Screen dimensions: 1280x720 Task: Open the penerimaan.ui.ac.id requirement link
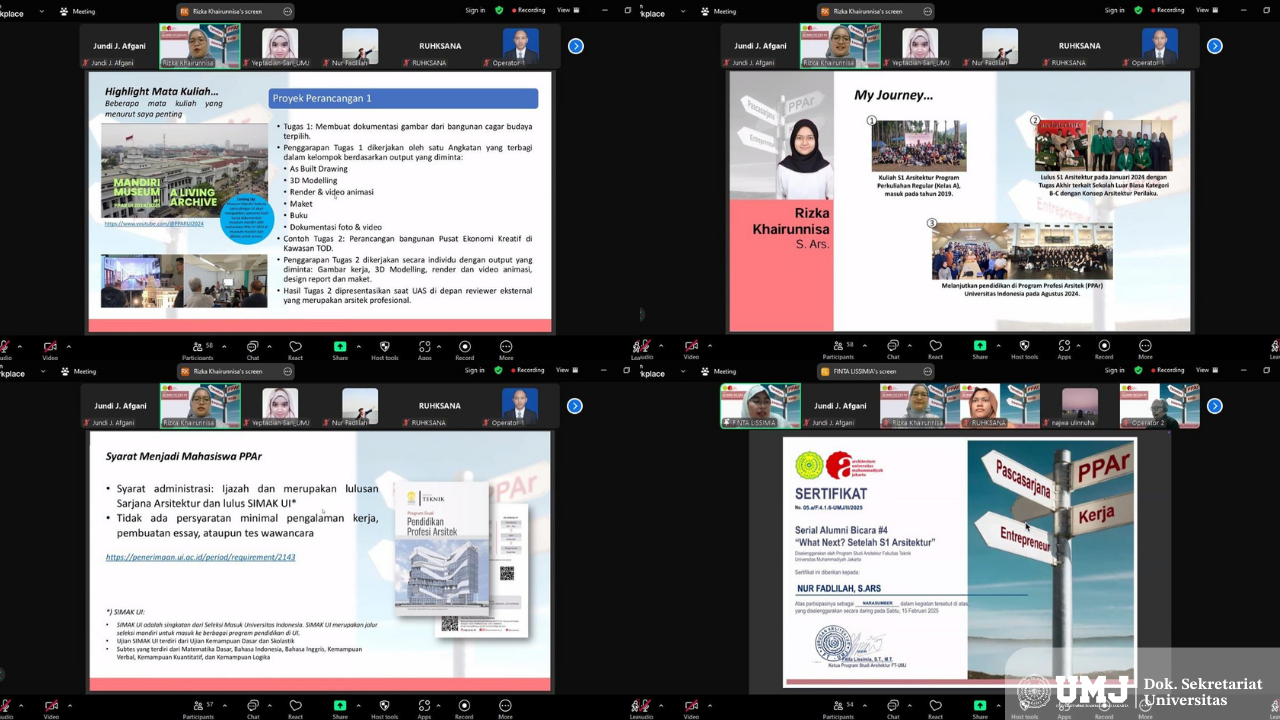pos(200,557)
